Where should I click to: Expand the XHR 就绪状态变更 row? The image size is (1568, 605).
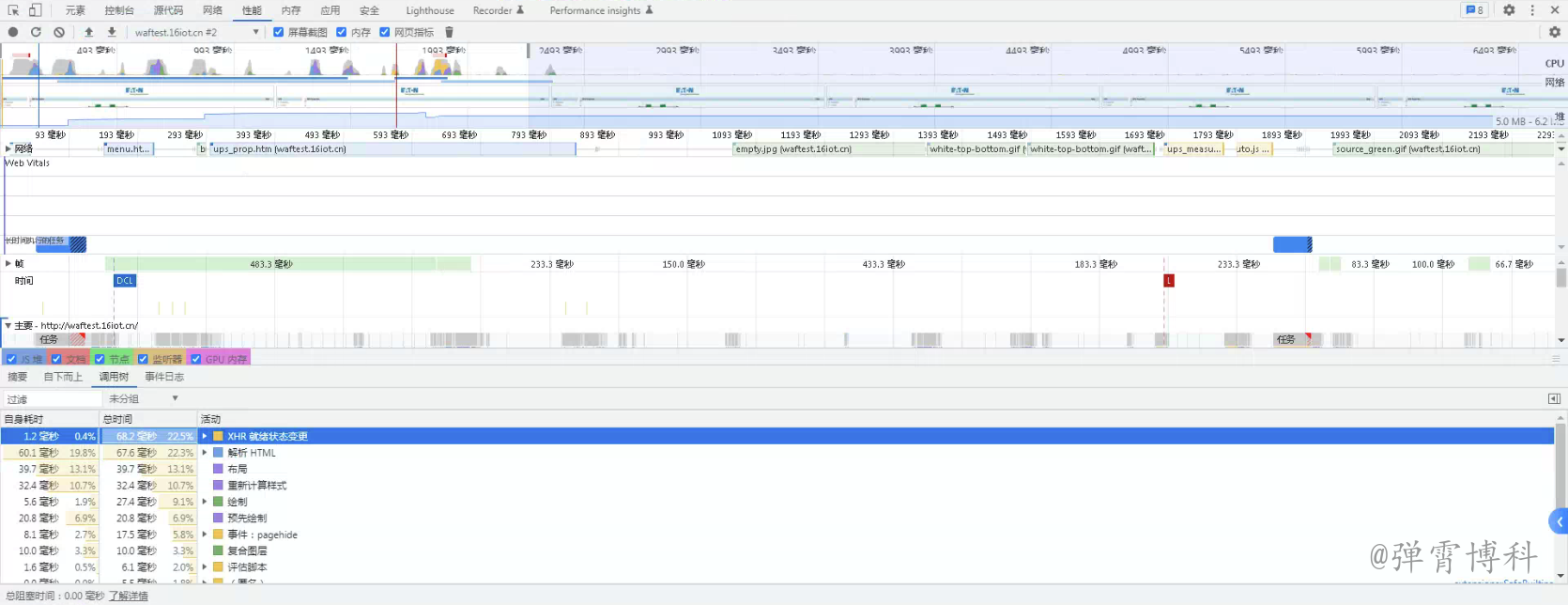point(205,436)
